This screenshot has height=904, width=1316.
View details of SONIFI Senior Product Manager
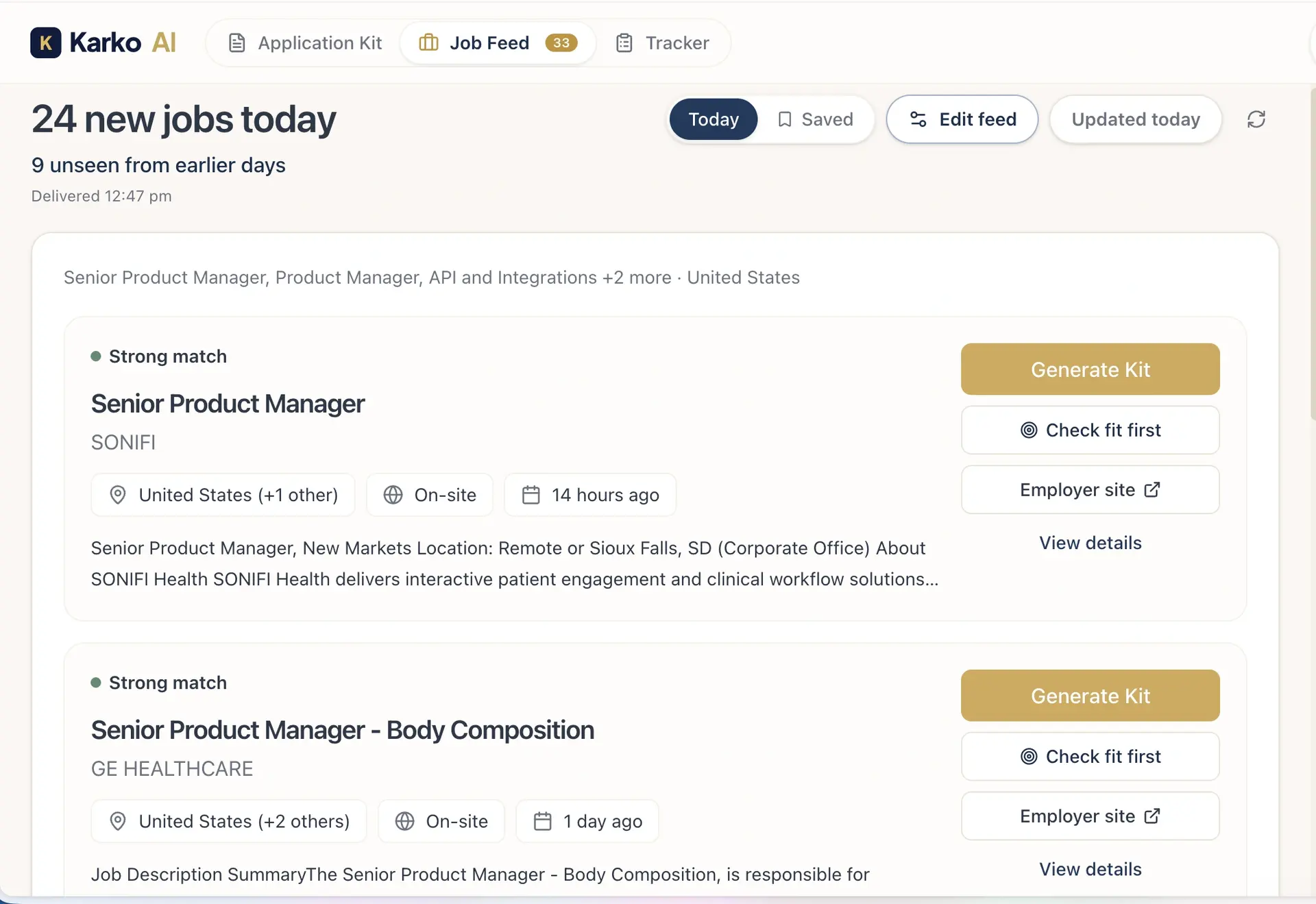coord(1090,543)
